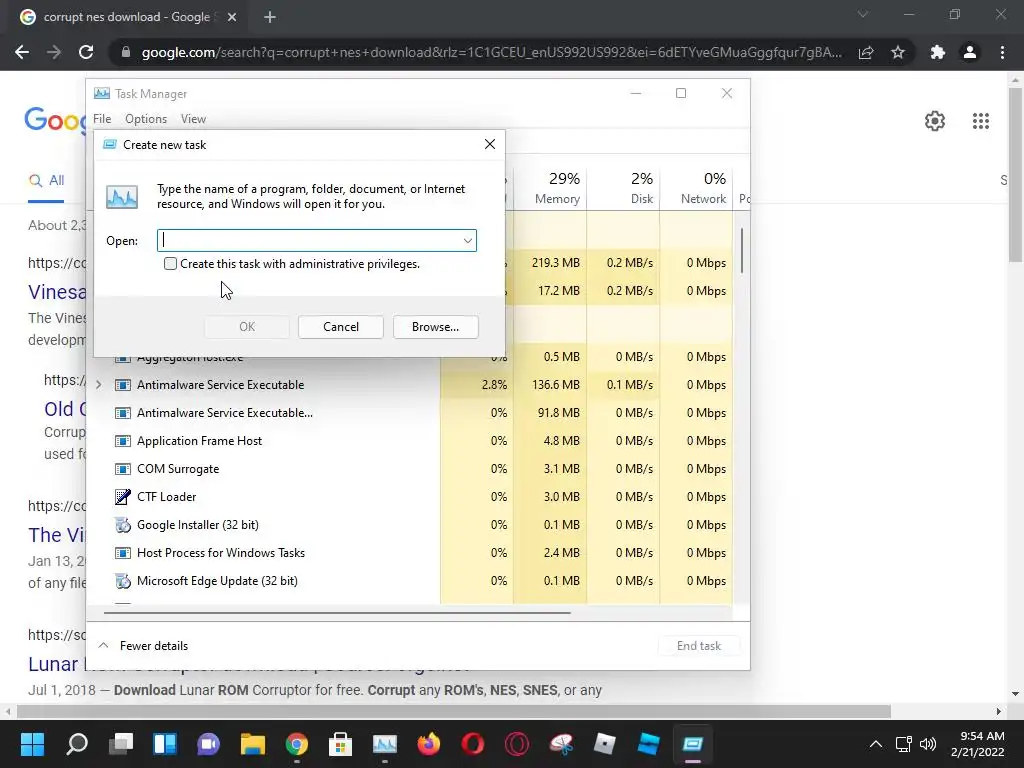Viewport: 1024px width, 768px height.
Task: Open the Google apps grid
Action: (x=980, y=121)
